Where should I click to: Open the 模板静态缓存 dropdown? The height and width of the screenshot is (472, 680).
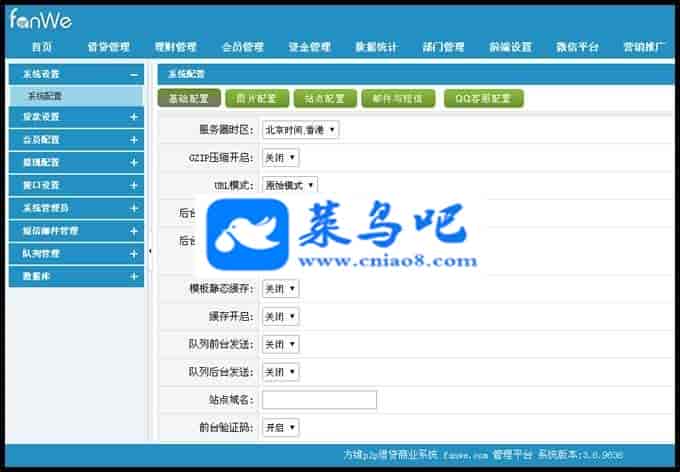tap(280, 288)
